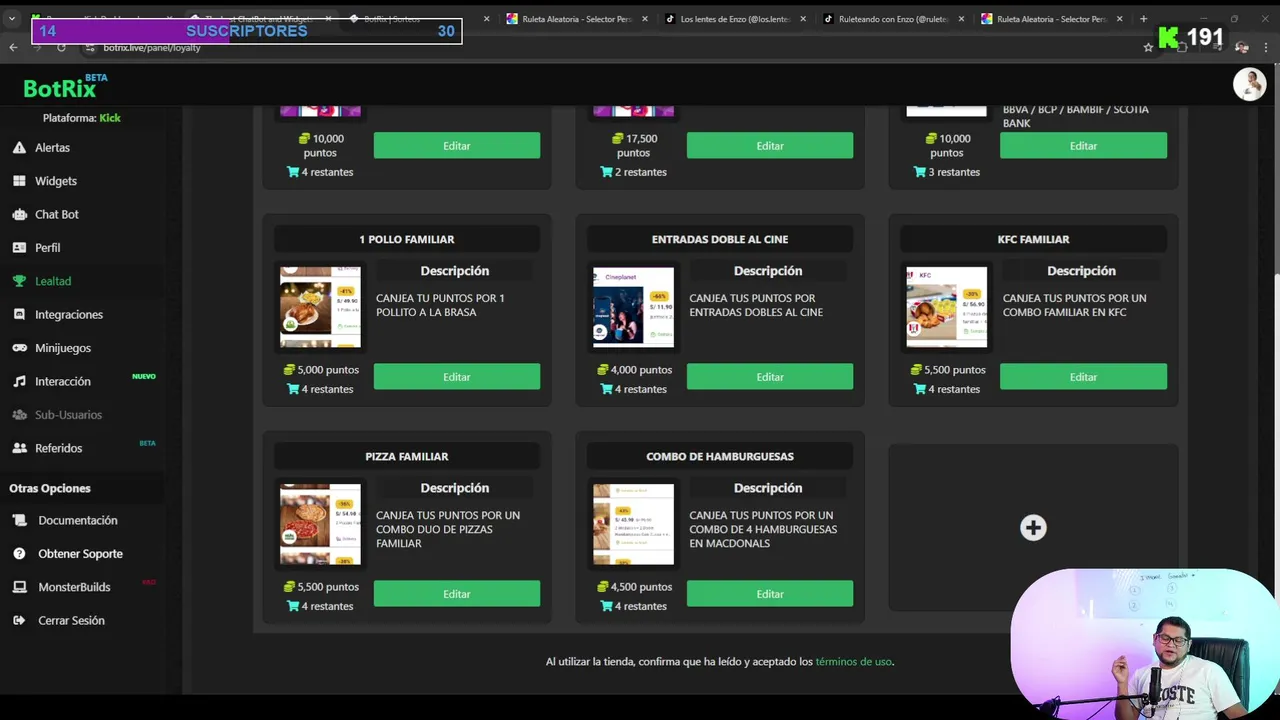Screen dimensions: 1280x720
Task: Click the KFC product thumbnail
Action: coord(946,307)
